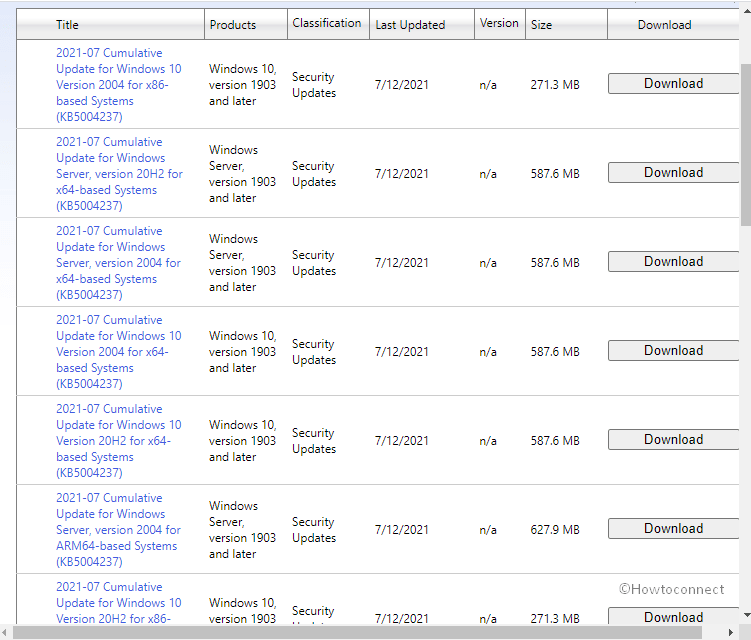Open Windows Server 2004 ARM64 update link
This screenshot has height=640, width=751.
[119, 530]
